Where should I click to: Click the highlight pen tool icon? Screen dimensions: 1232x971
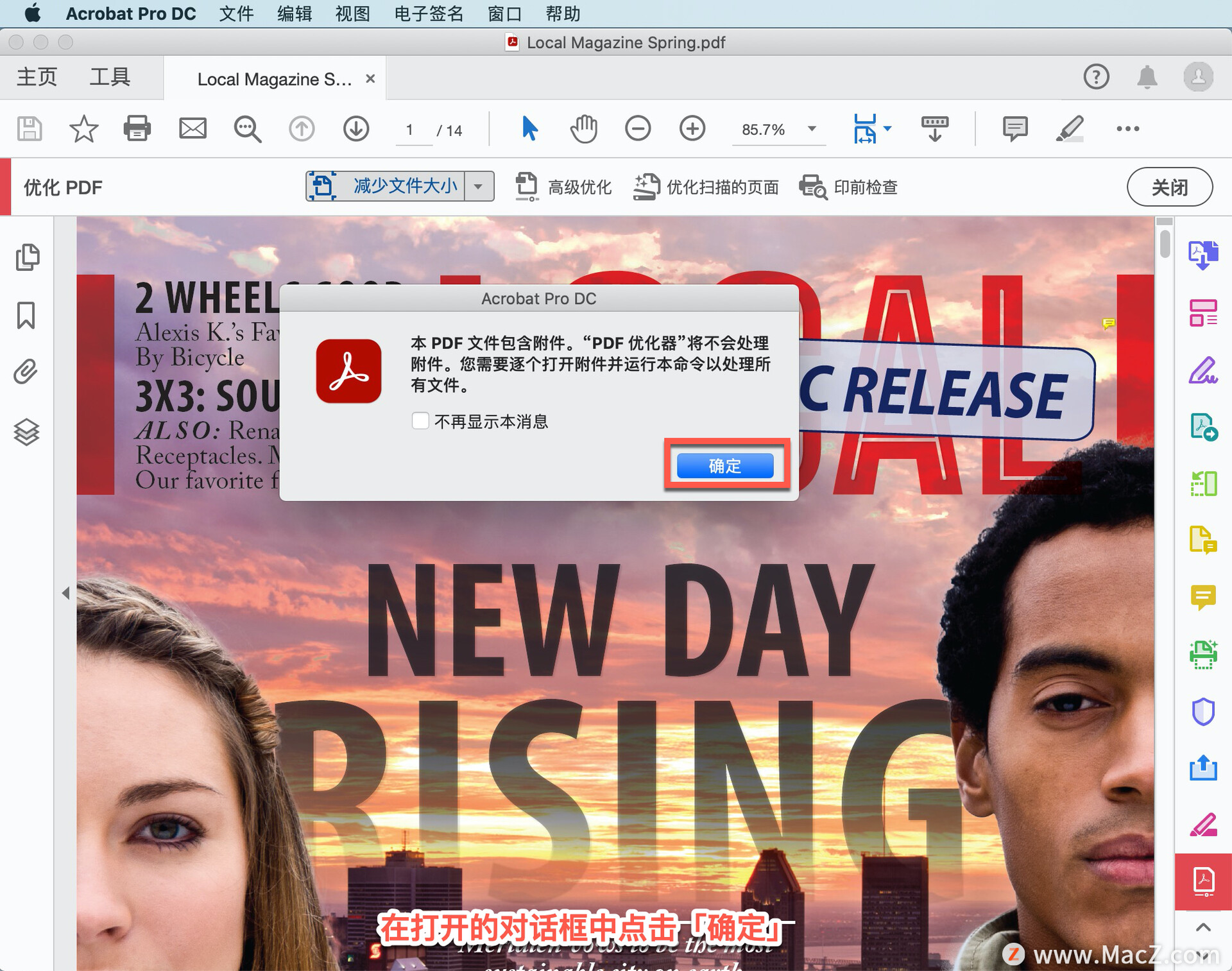click(x=1069, y=128)
